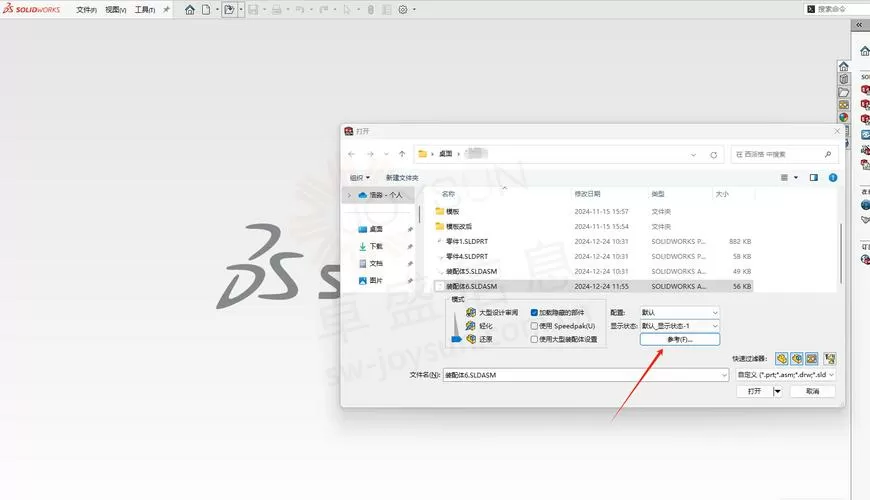Click the forward arrow in Open dialog
Viewport: 870px width, 500px height.
coord(370,154)
